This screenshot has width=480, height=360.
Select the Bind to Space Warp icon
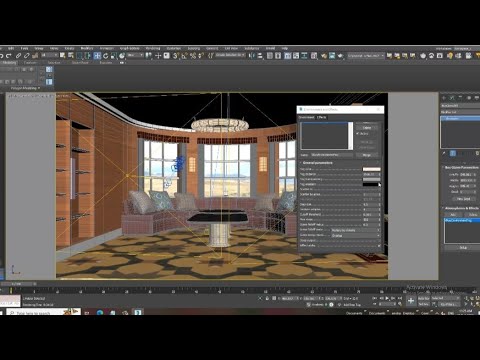coord(35,56)
